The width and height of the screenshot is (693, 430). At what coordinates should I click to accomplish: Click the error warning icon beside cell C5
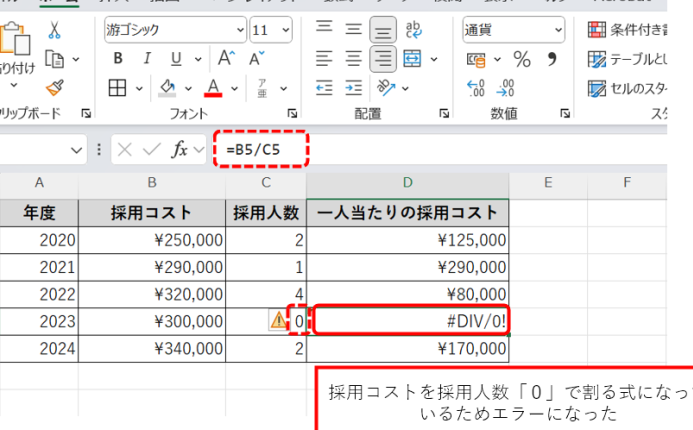click(277, 320)
